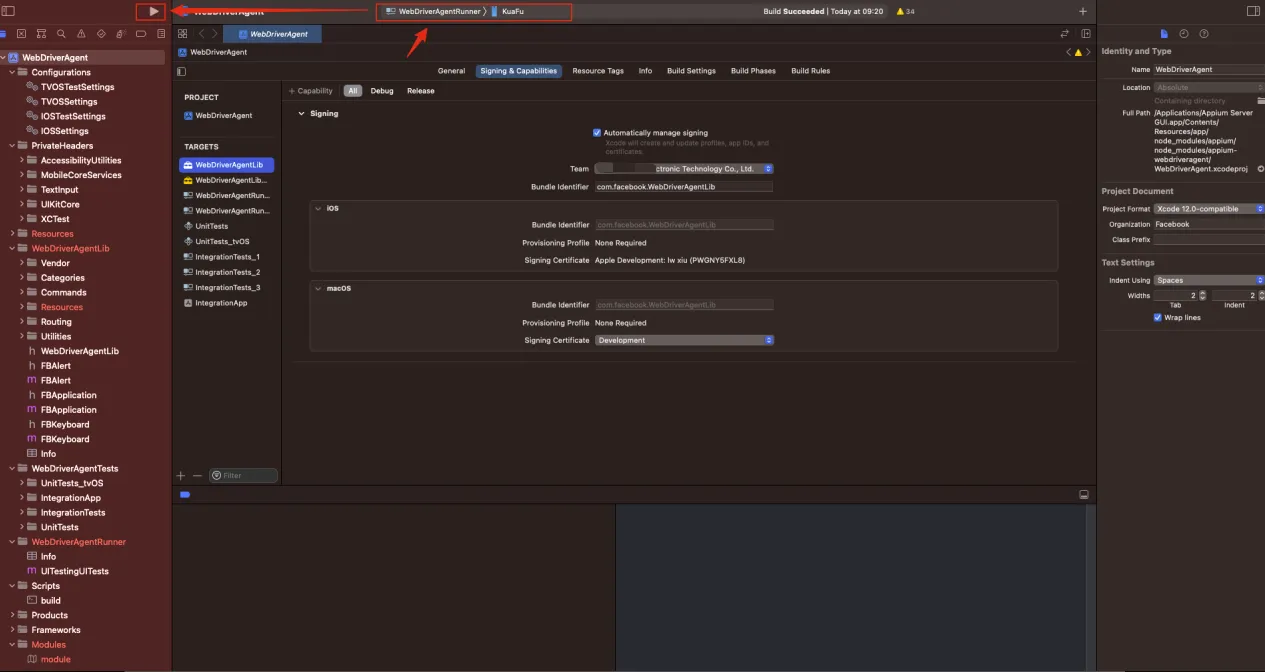Image resolution: width=1265 pixels, height=672 pixels.
Task: Expand the Products folder
Action: [x=12, y=615]
